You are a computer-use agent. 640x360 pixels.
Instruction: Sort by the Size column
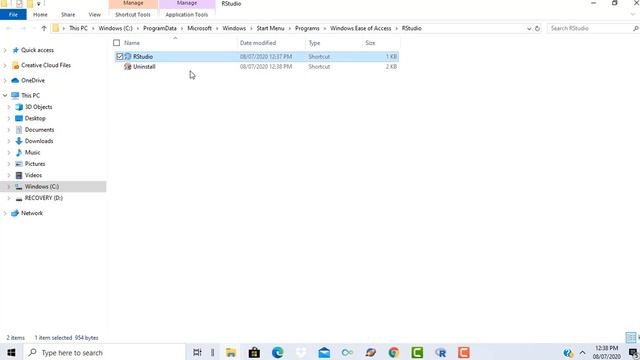pos(370,43)
